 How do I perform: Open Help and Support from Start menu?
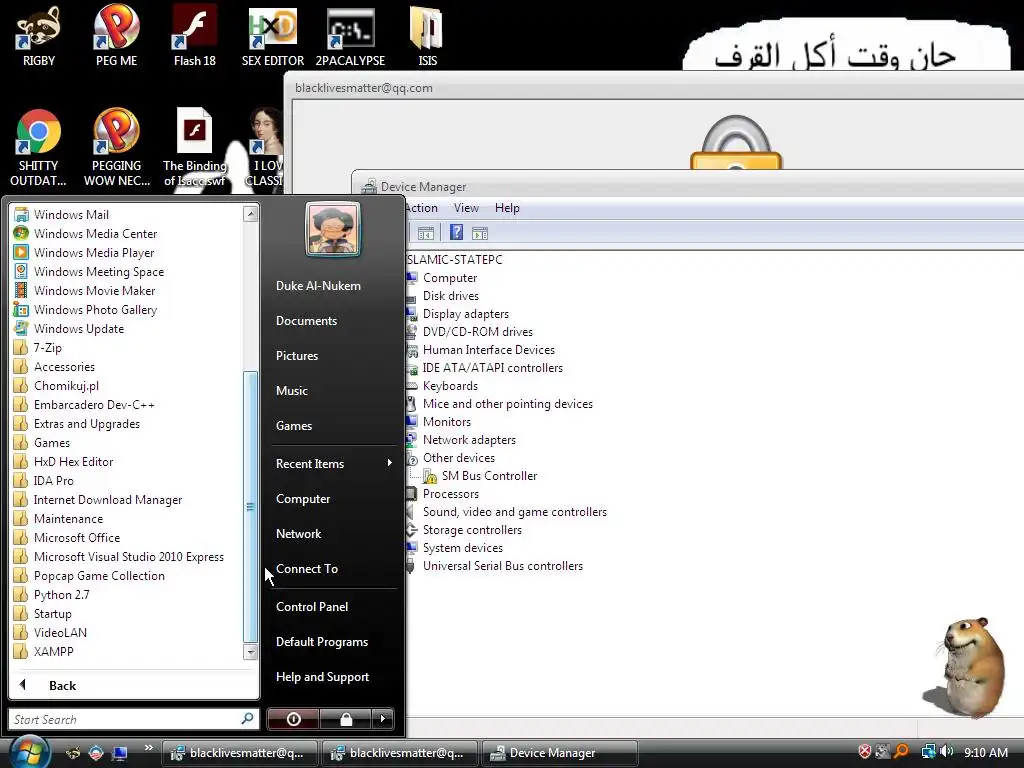pos(322,677)
